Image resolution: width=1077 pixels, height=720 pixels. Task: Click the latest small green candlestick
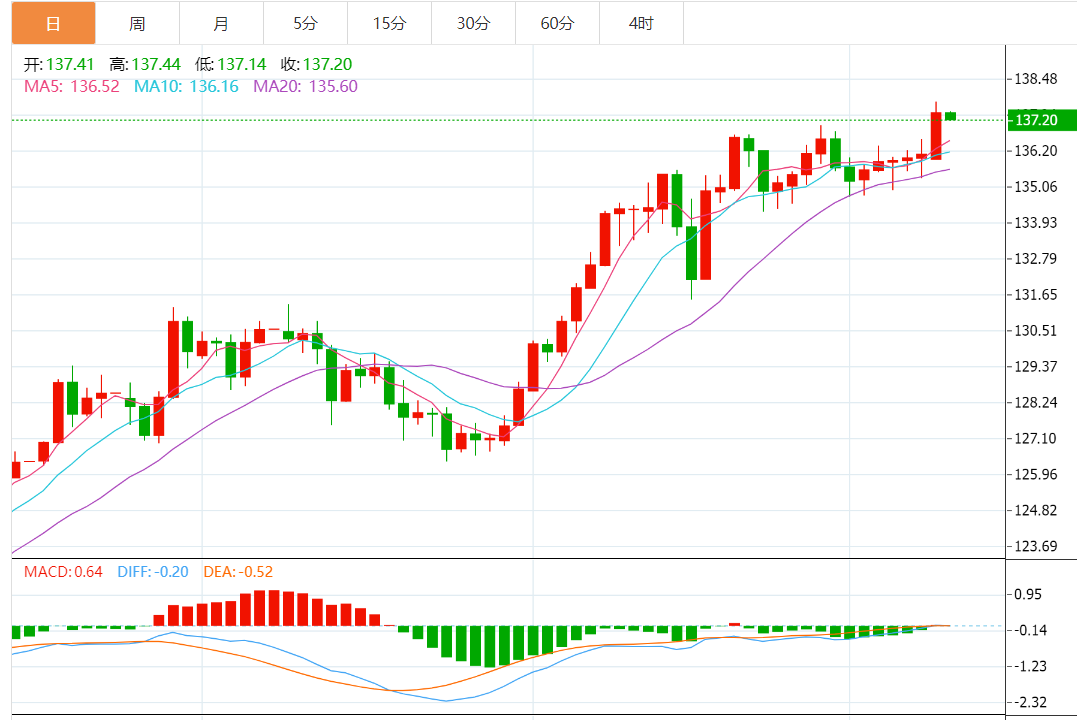951,115
